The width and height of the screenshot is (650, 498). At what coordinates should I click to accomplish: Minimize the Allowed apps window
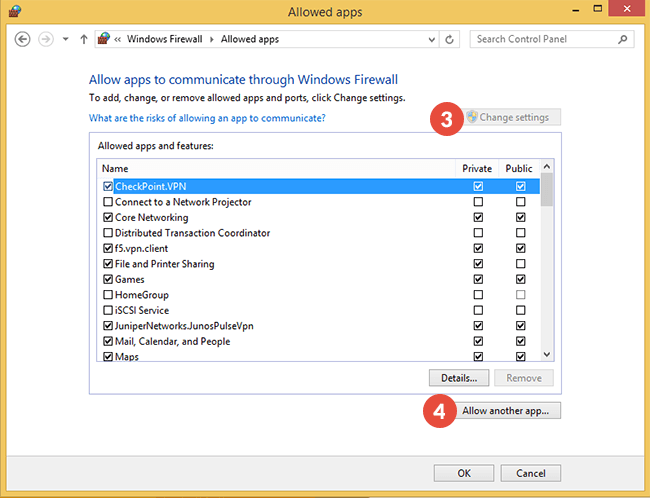pos(575,10)
